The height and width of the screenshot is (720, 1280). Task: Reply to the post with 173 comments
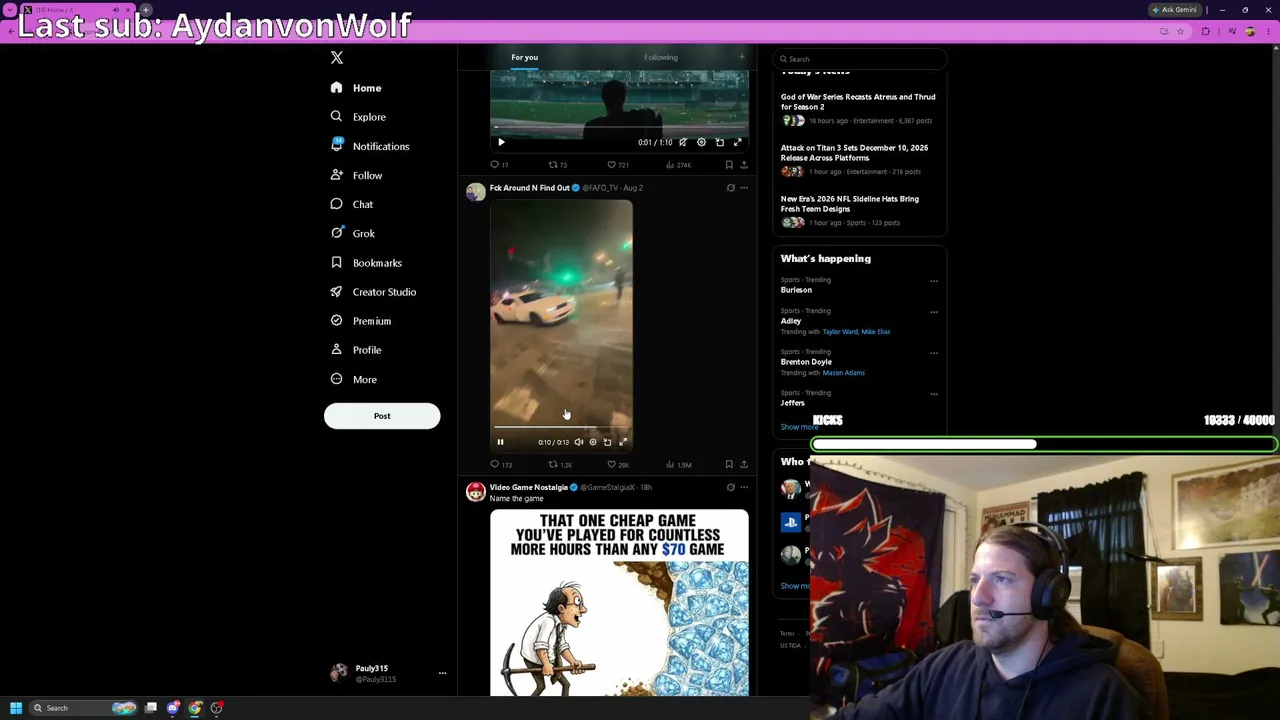pos(501,465)
